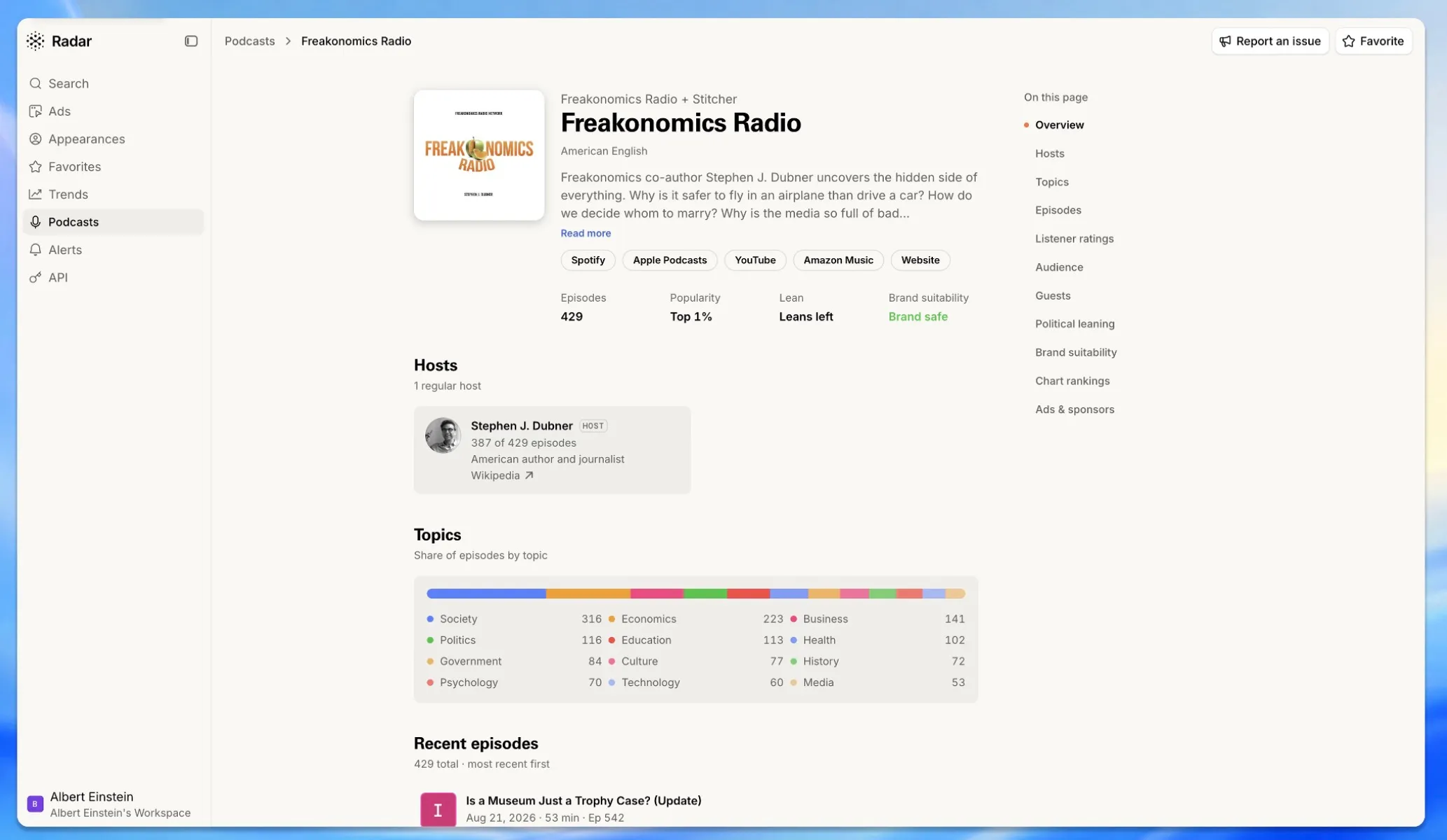Open Trends in the sidebar
The height and width of the screenshot is (840, 1447).
113,195
